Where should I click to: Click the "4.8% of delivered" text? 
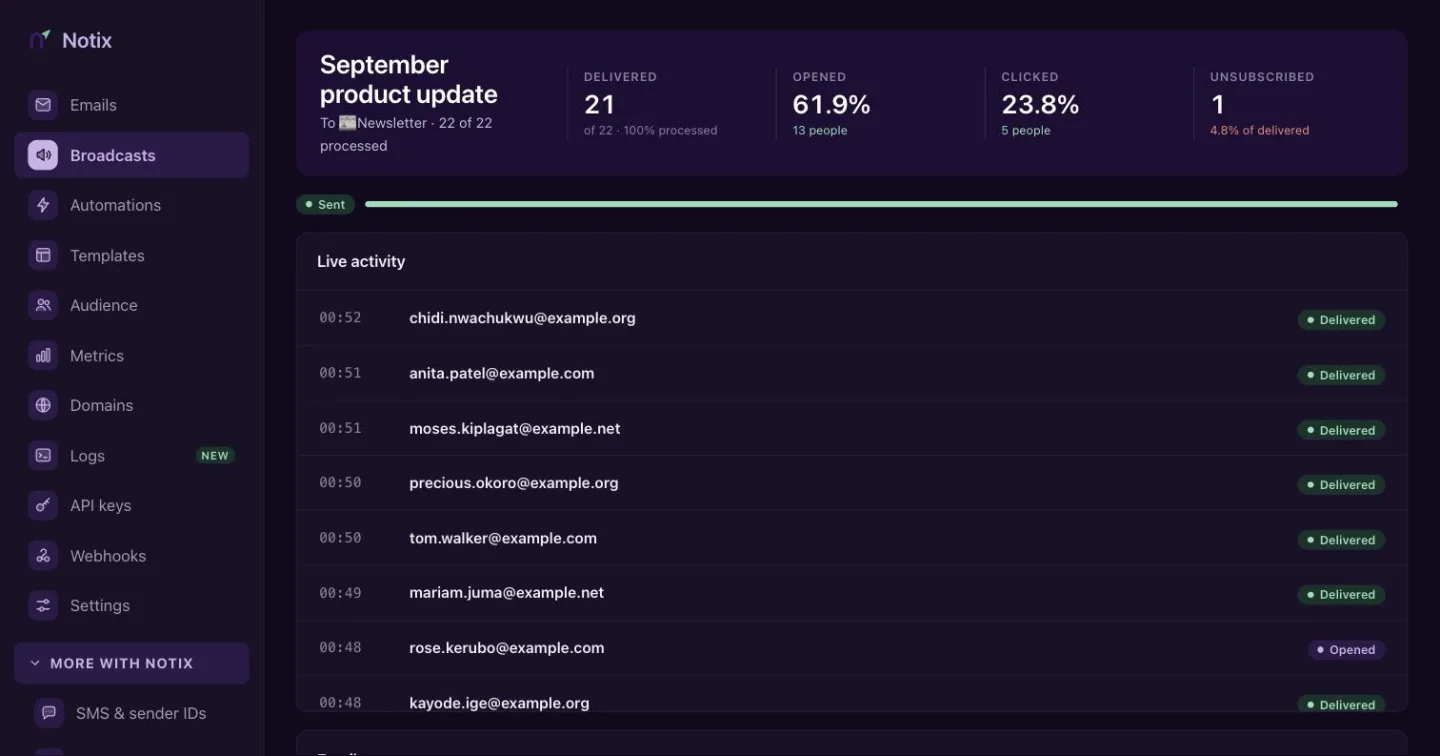click(1259, 130)
